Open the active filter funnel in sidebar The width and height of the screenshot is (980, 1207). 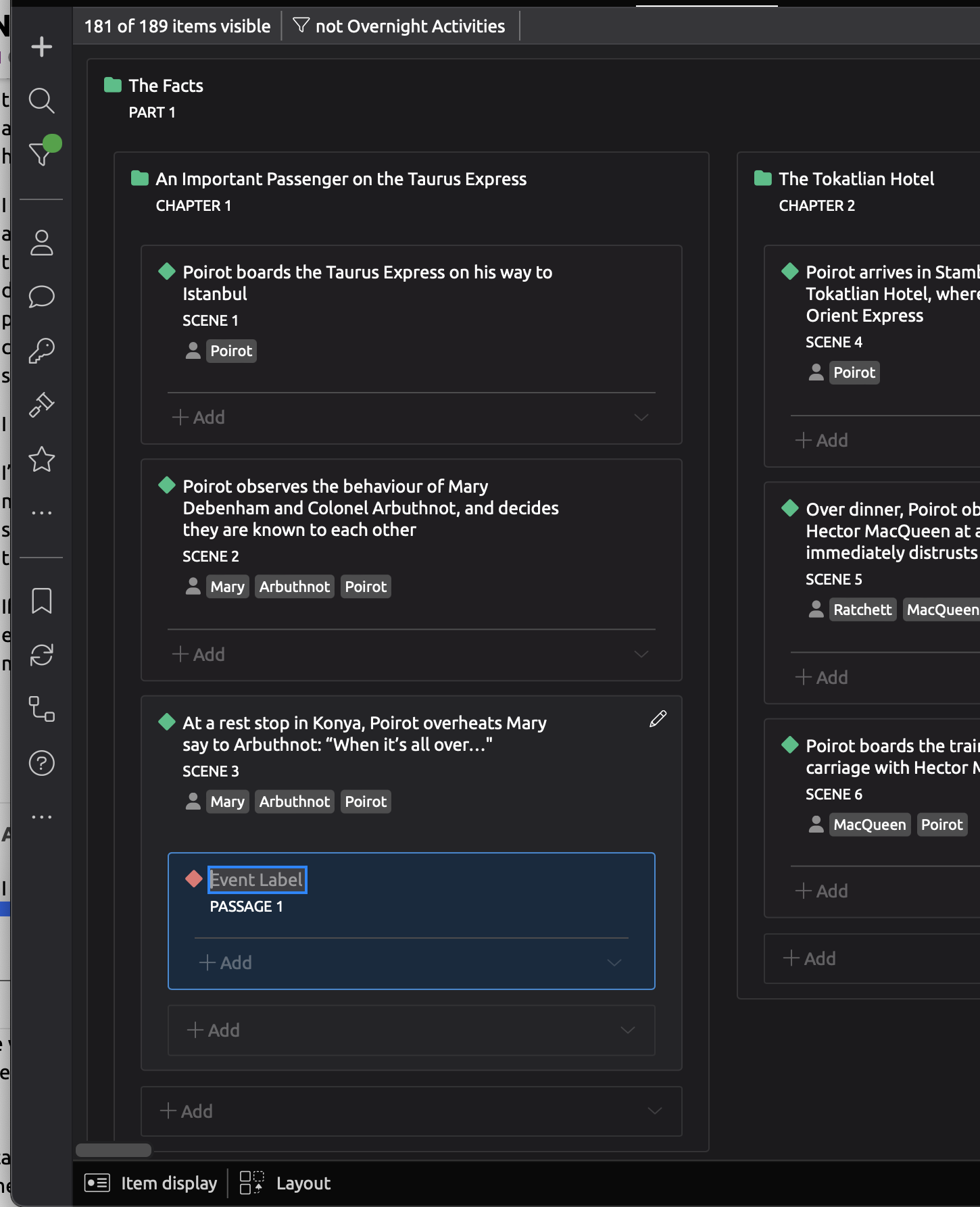click(x=41, y=153)
